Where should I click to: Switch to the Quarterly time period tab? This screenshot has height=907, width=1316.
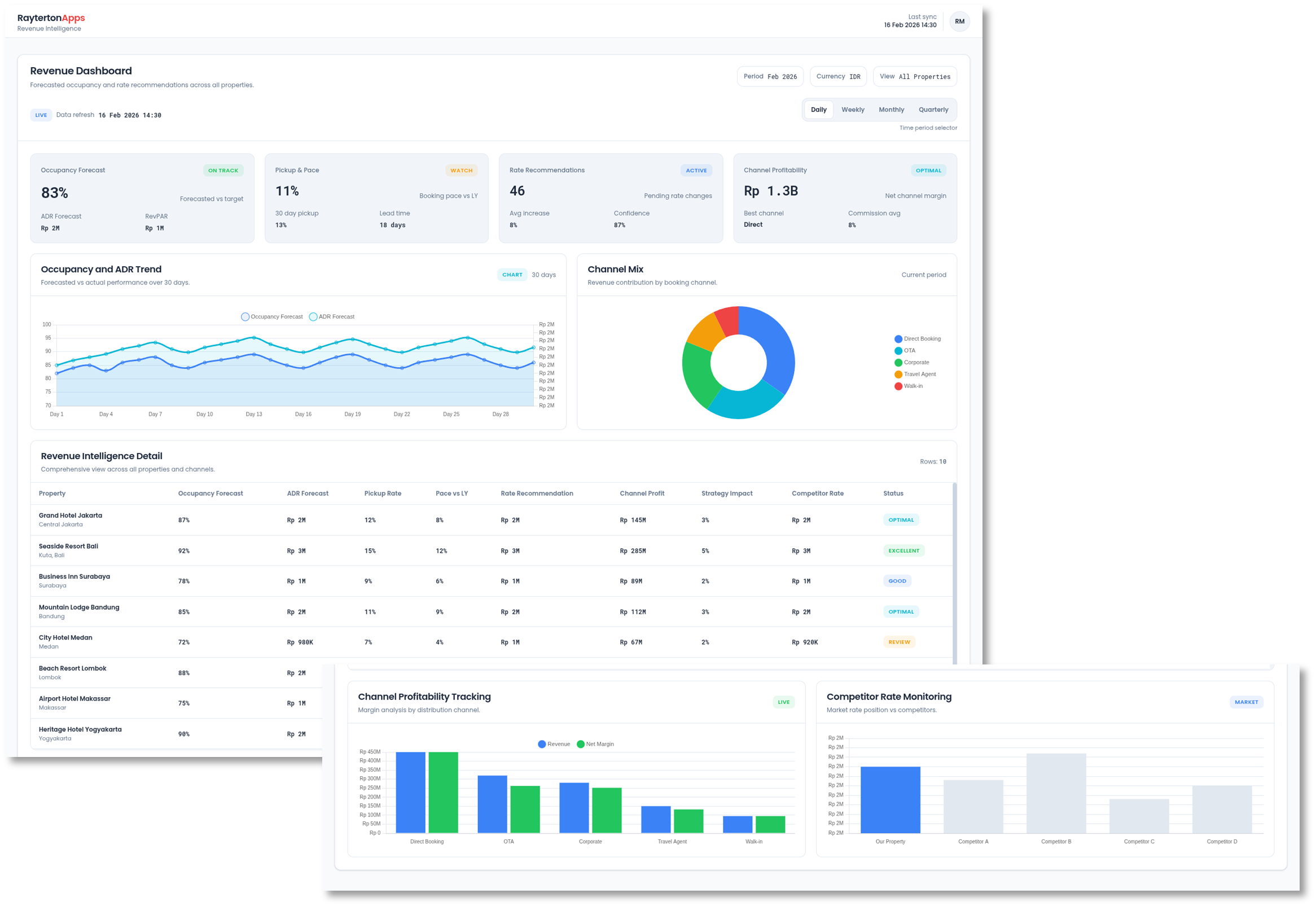point(933,109)
